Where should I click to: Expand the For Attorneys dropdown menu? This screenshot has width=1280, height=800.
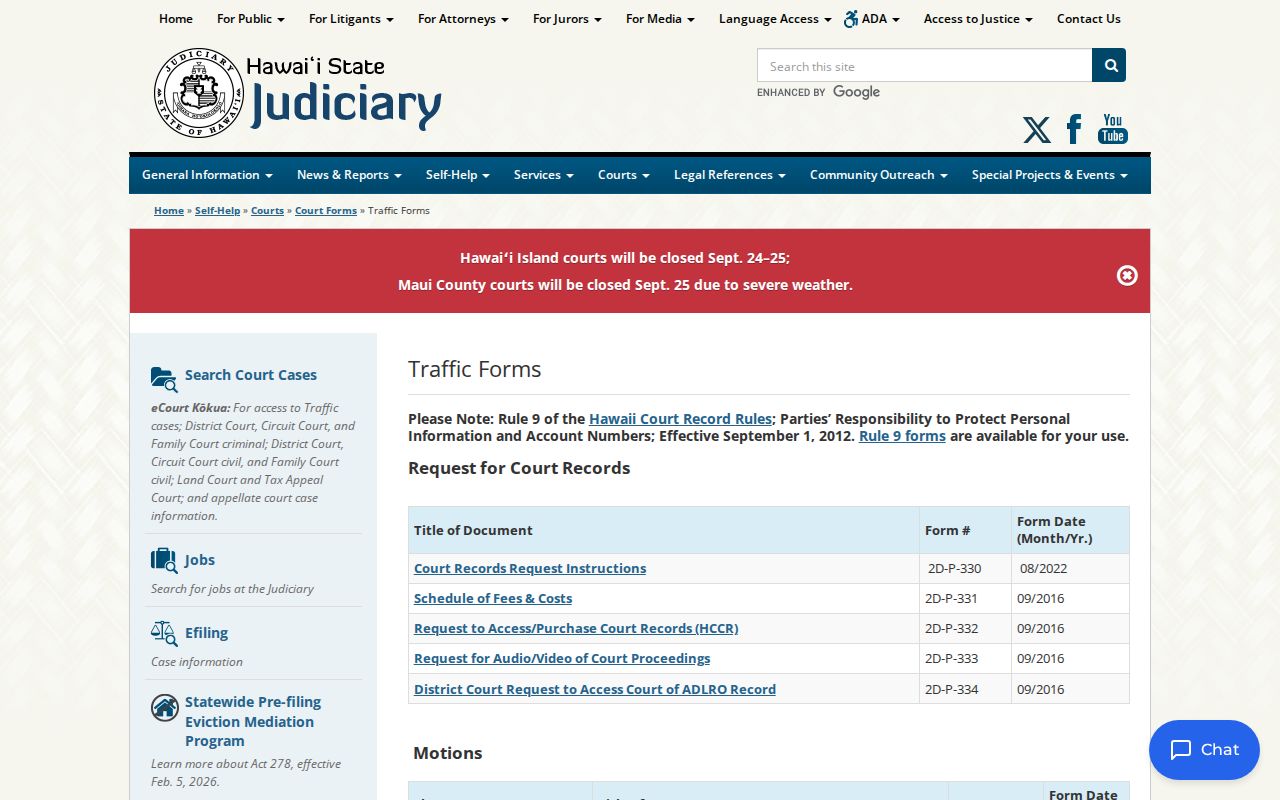(x=463, y=19)
